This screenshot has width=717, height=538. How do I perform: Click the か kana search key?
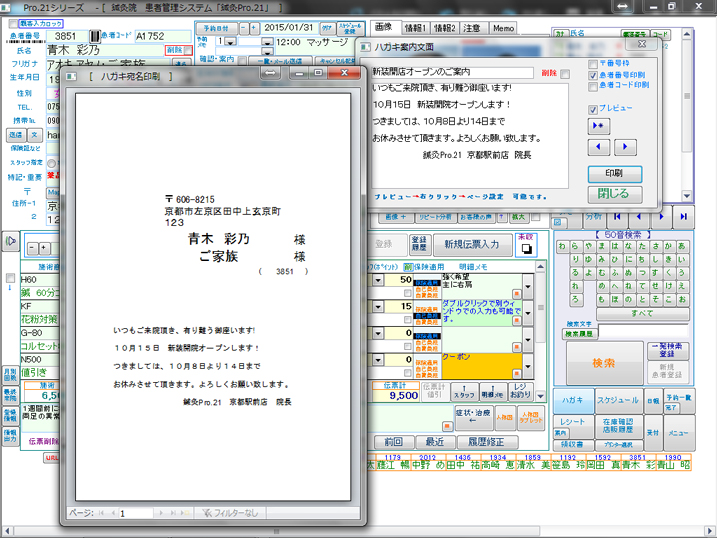669,246
